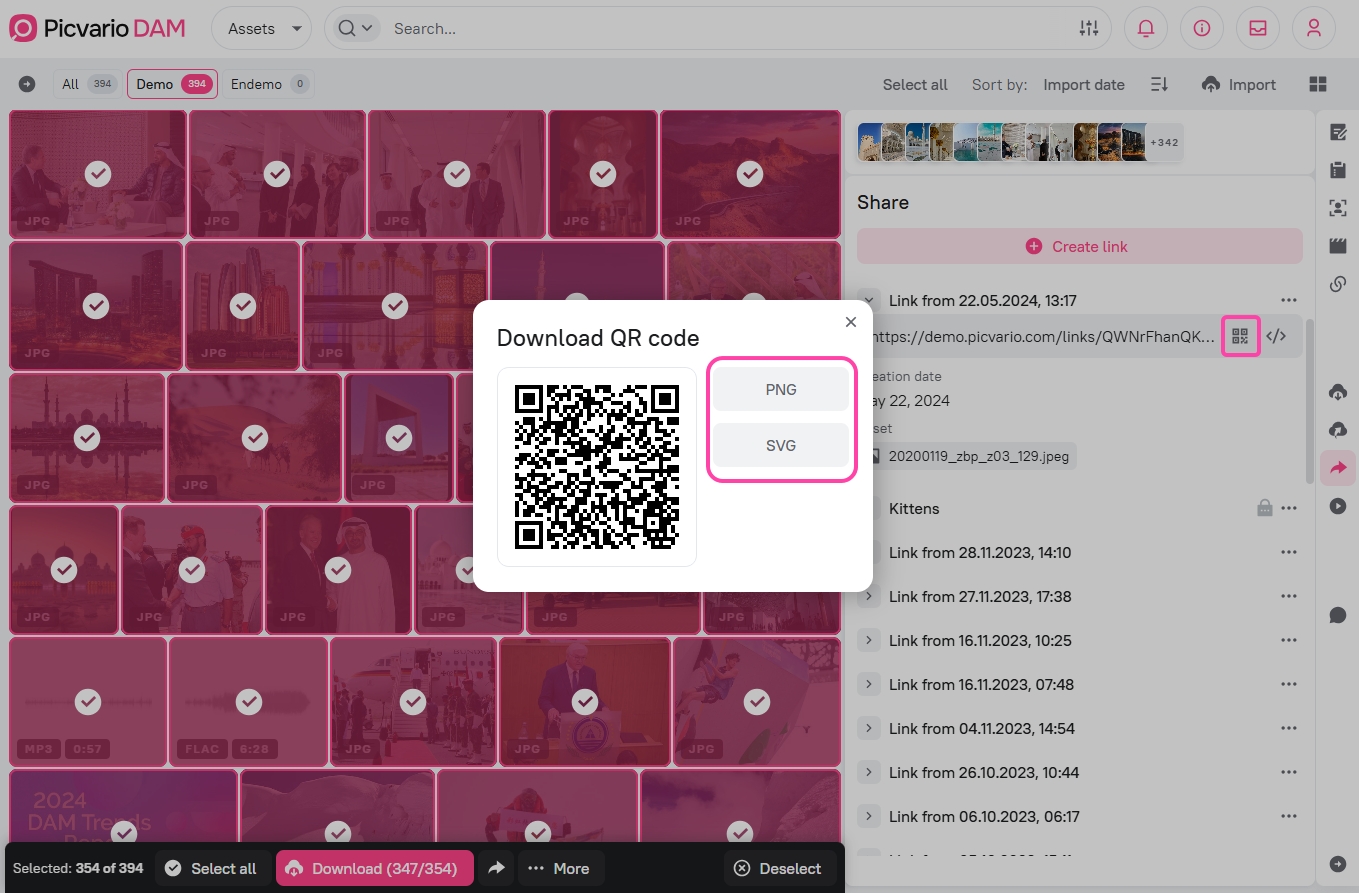Image resolution: width=1359 pixels, height=893 pixels.
Task: Open the info circle icon in header
Action: click(1202, 29)
